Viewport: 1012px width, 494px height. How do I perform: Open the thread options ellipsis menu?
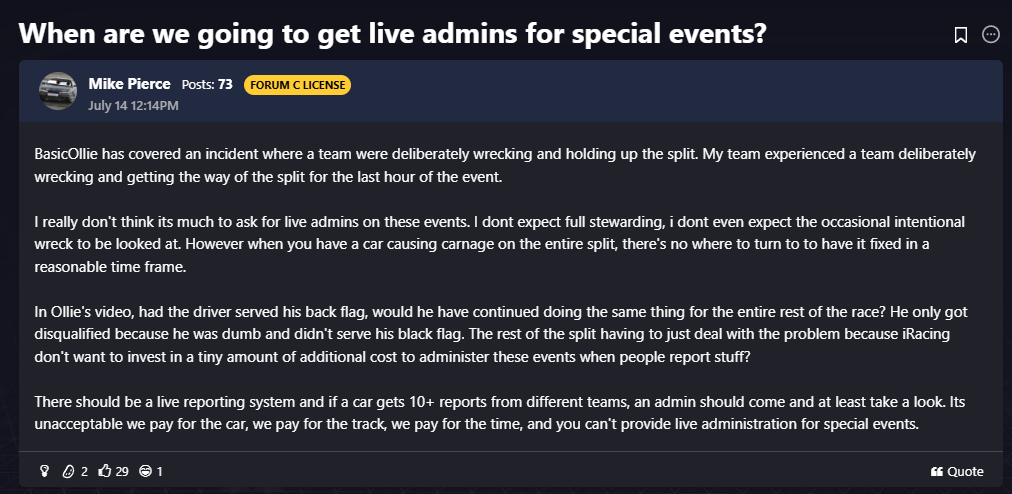coord(990,35)
